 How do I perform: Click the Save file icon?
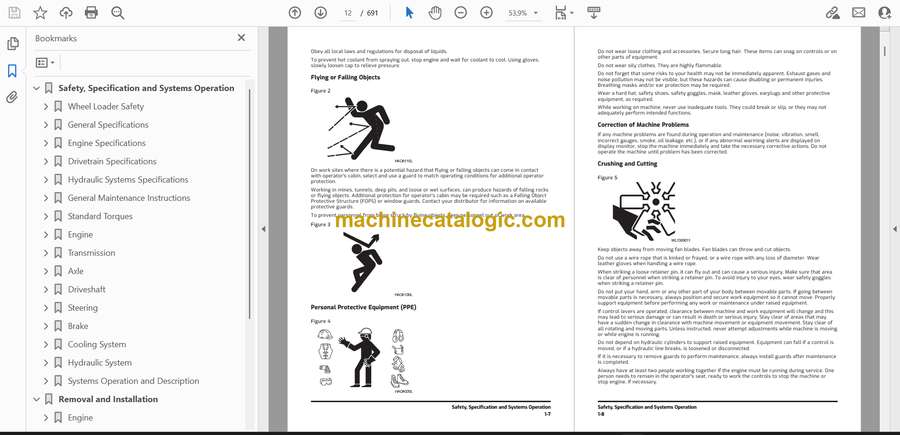point(14,13)
